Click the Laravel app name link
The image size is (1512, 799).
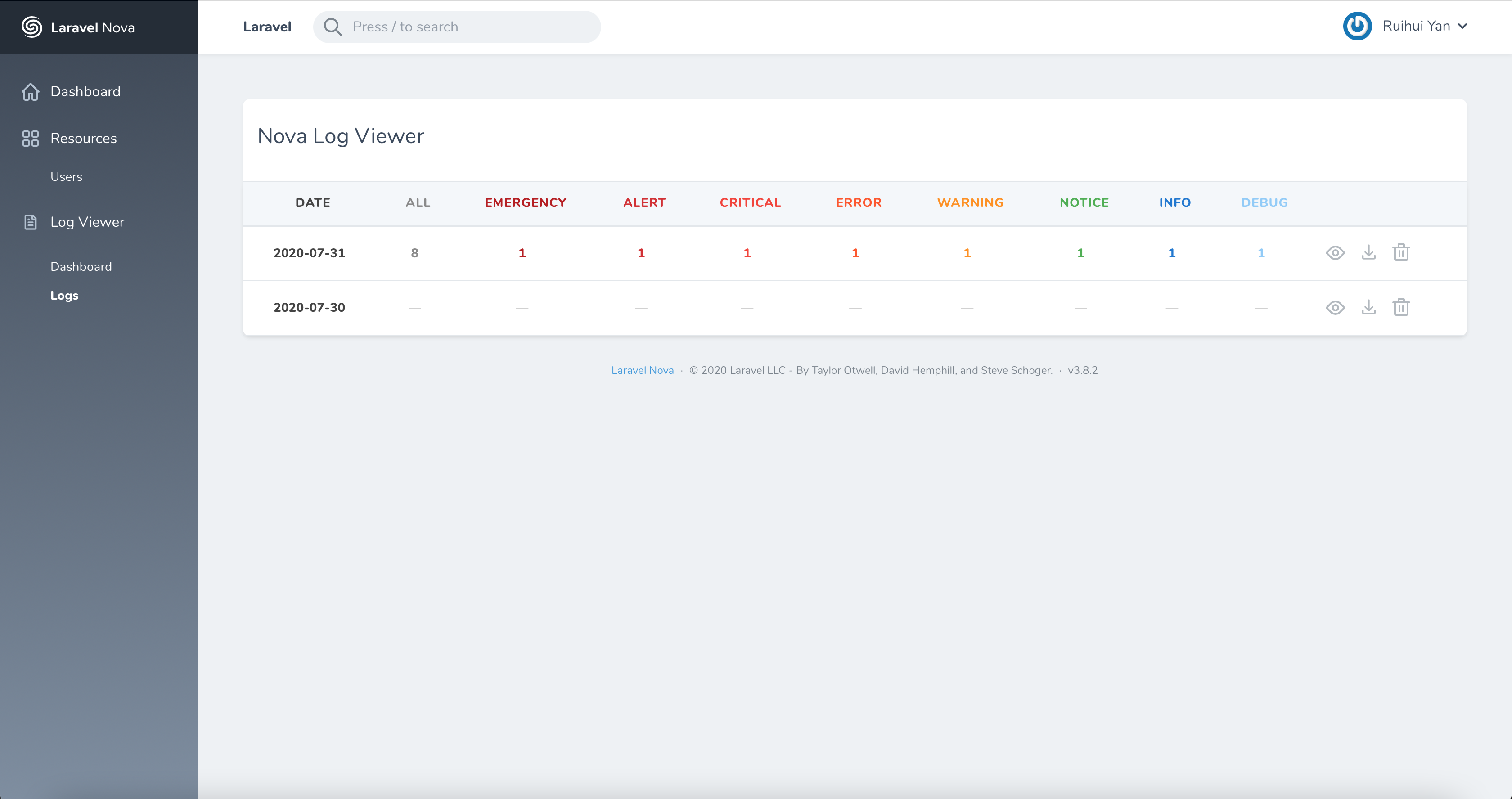click(267, 27)
